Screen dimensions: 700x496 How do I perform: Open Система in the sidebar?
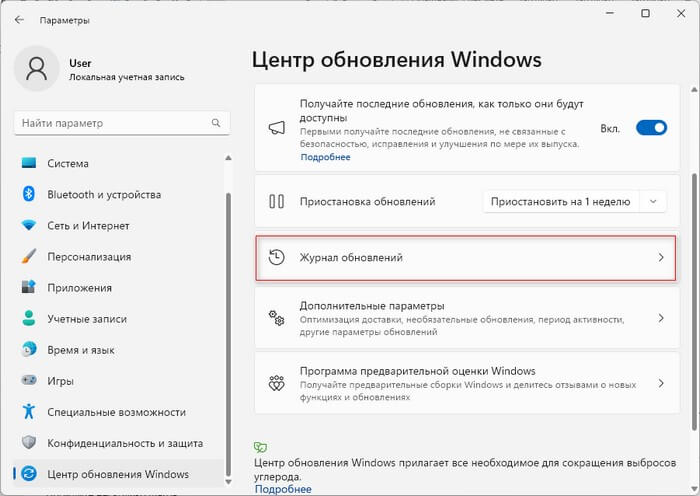tap(67, 164)
